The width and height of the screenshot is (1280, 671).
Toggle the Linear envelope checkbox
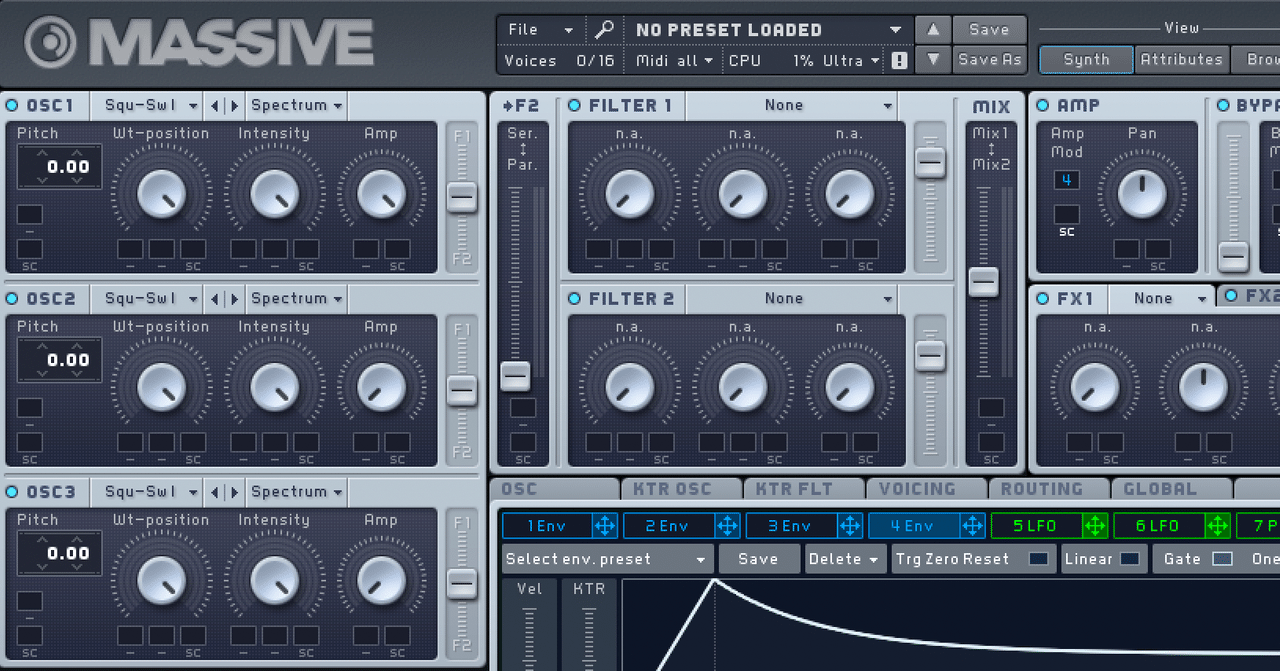point(1129,559)
